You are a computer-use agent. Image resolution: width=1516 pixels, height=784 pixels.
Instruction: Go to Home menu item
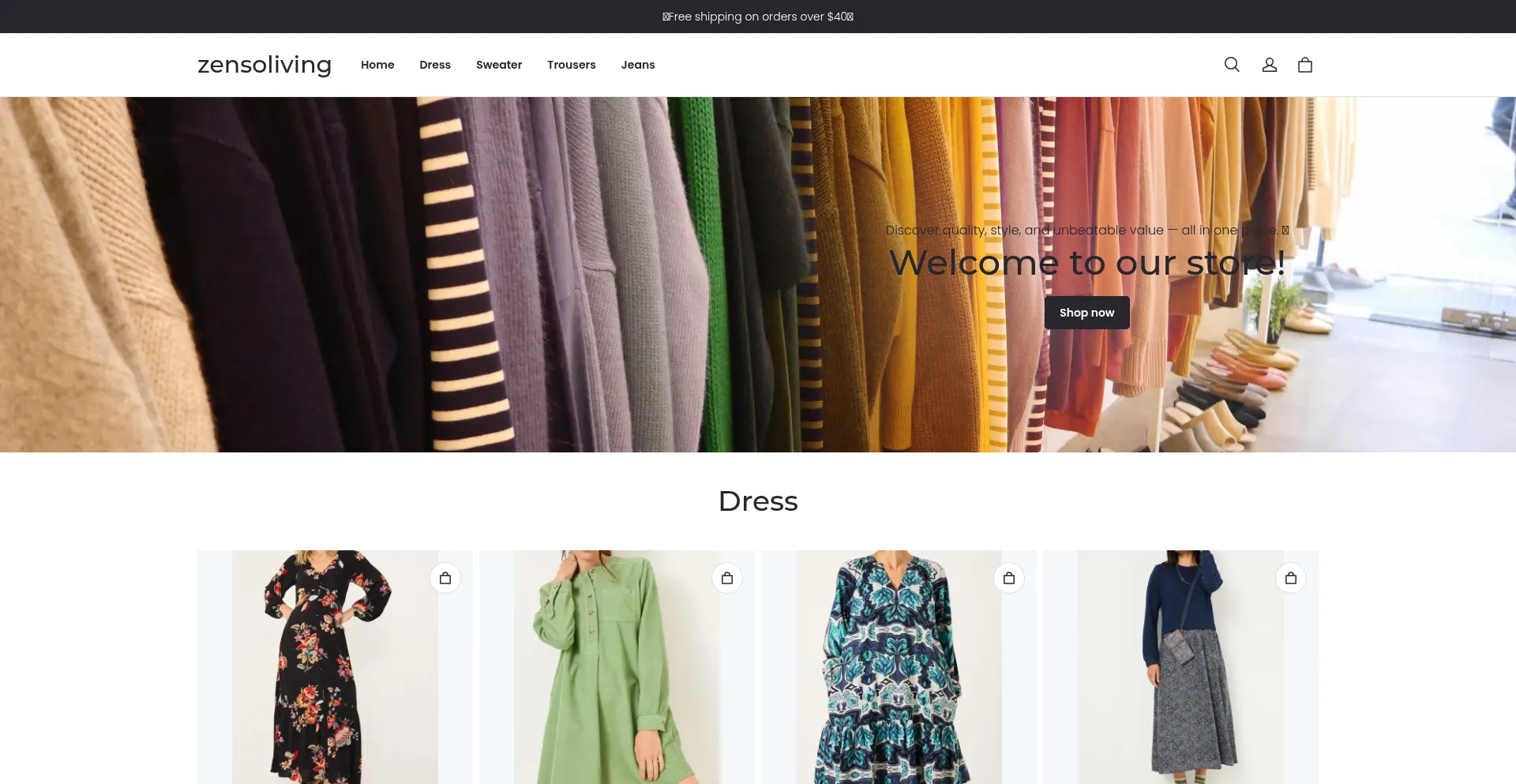coord(377,65)
